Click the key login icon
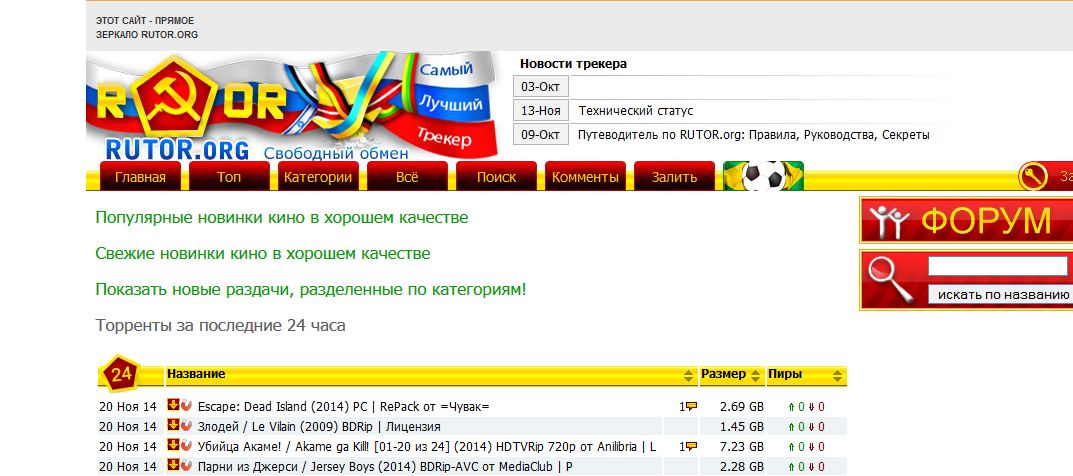The image size is (1073, 476). tap(1033, 176)
